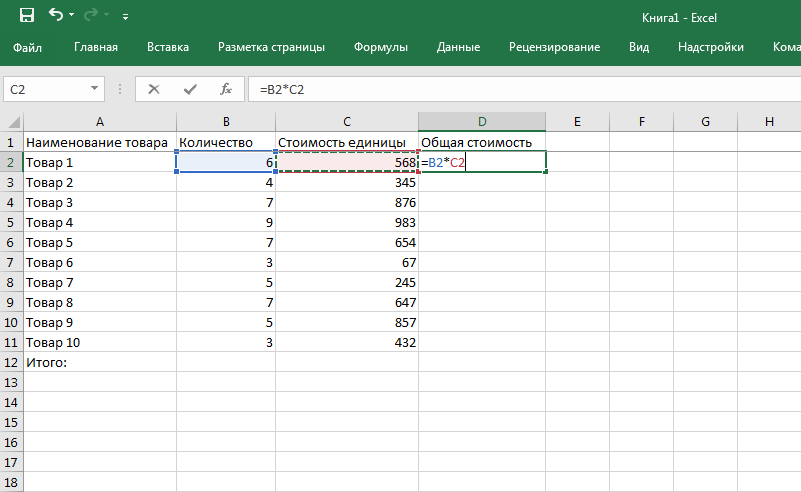
Task: Open Insert Function via the fx icon
Action: click(x=226, y=89)
